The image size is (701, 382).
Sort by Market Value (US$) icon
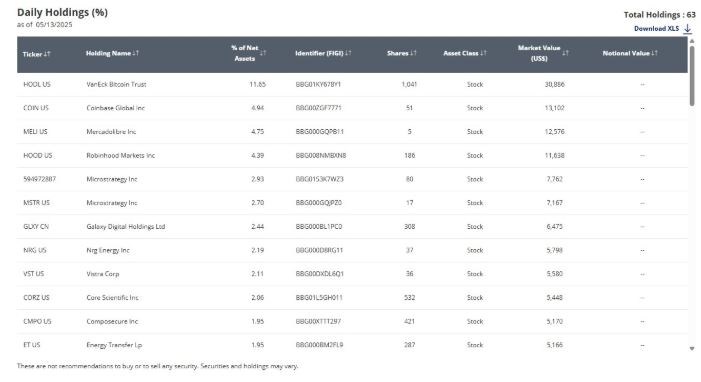(566, 53)
